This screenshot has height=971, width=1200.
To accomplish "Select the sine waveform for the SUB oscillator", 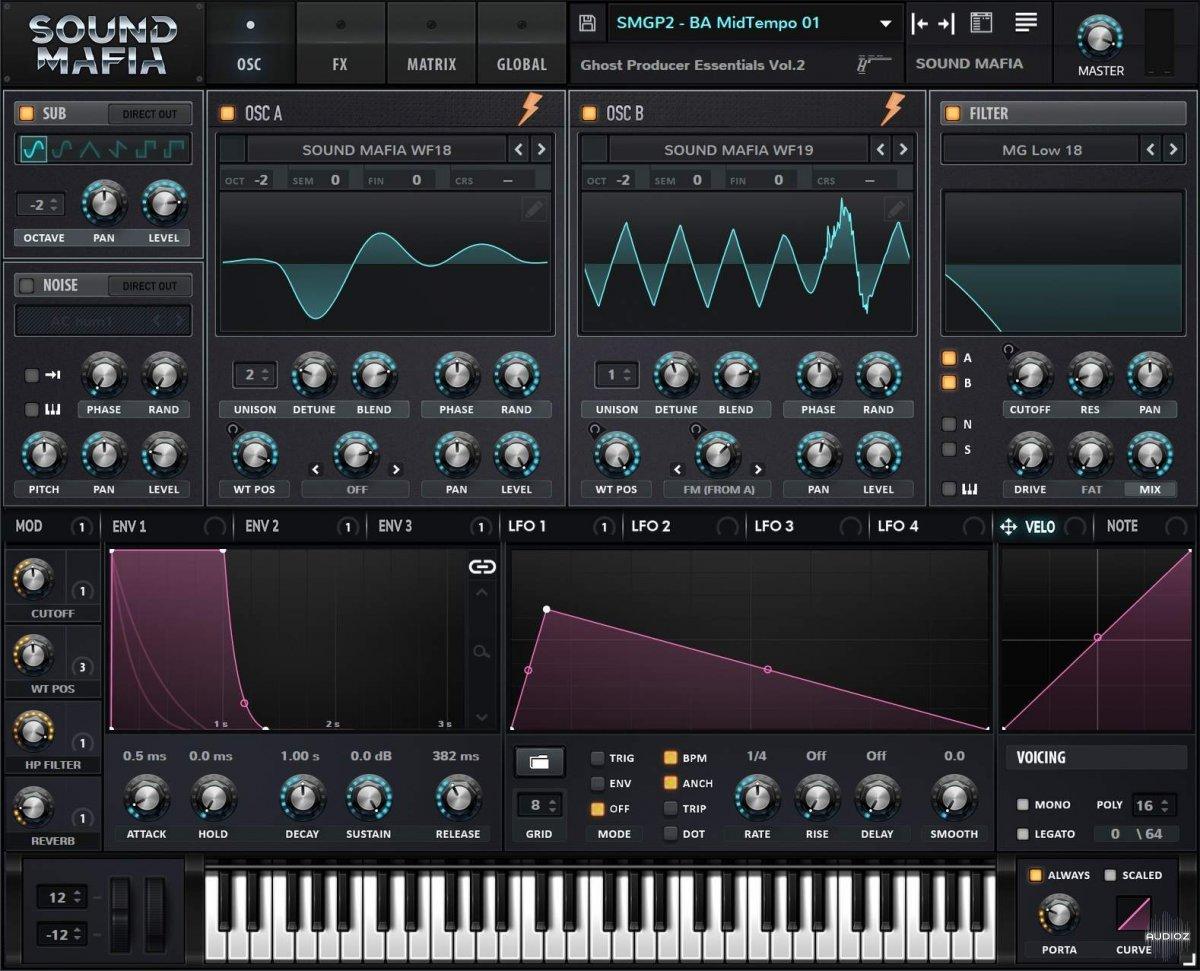I will [x=33, y=150].
